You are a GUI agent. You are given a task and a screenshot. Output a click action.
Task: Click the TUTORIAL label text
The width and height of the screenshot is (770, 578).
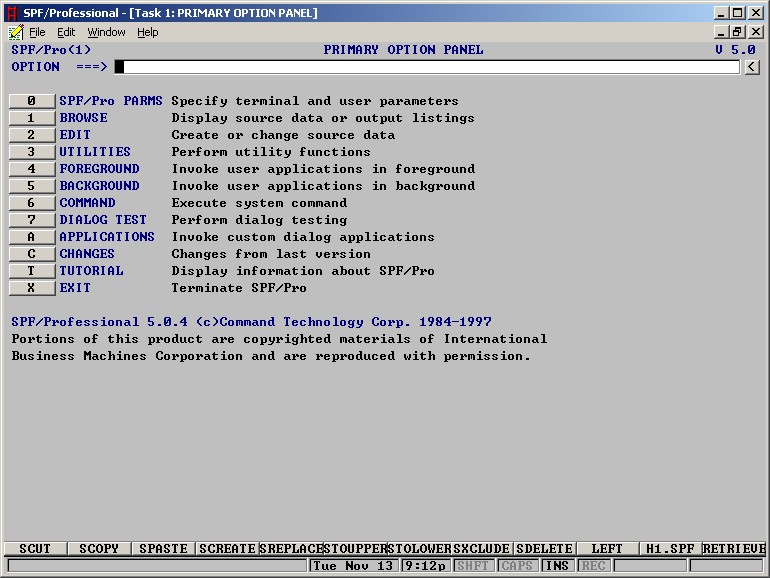point(91,271)
